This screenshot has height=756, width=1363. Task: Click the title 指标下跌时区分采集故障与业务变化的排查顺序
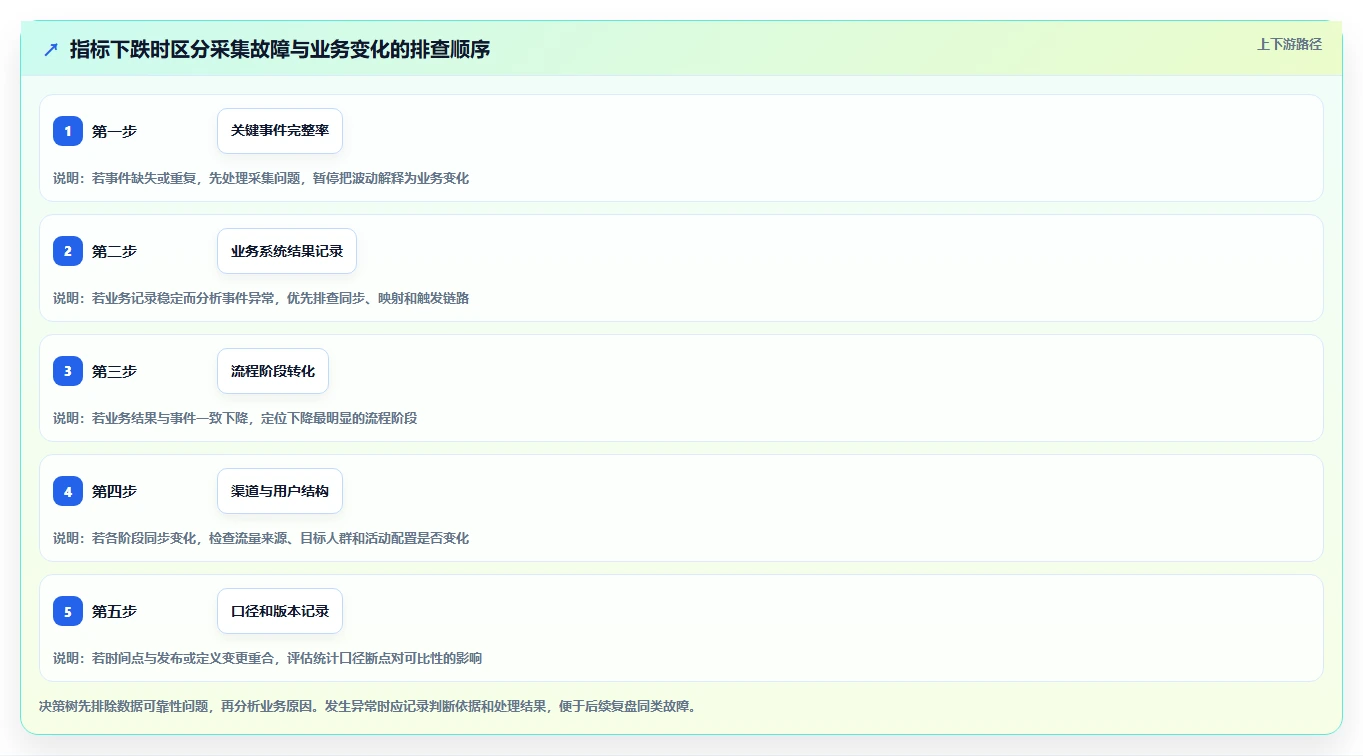pyautogui.click(x=280, y=50)
